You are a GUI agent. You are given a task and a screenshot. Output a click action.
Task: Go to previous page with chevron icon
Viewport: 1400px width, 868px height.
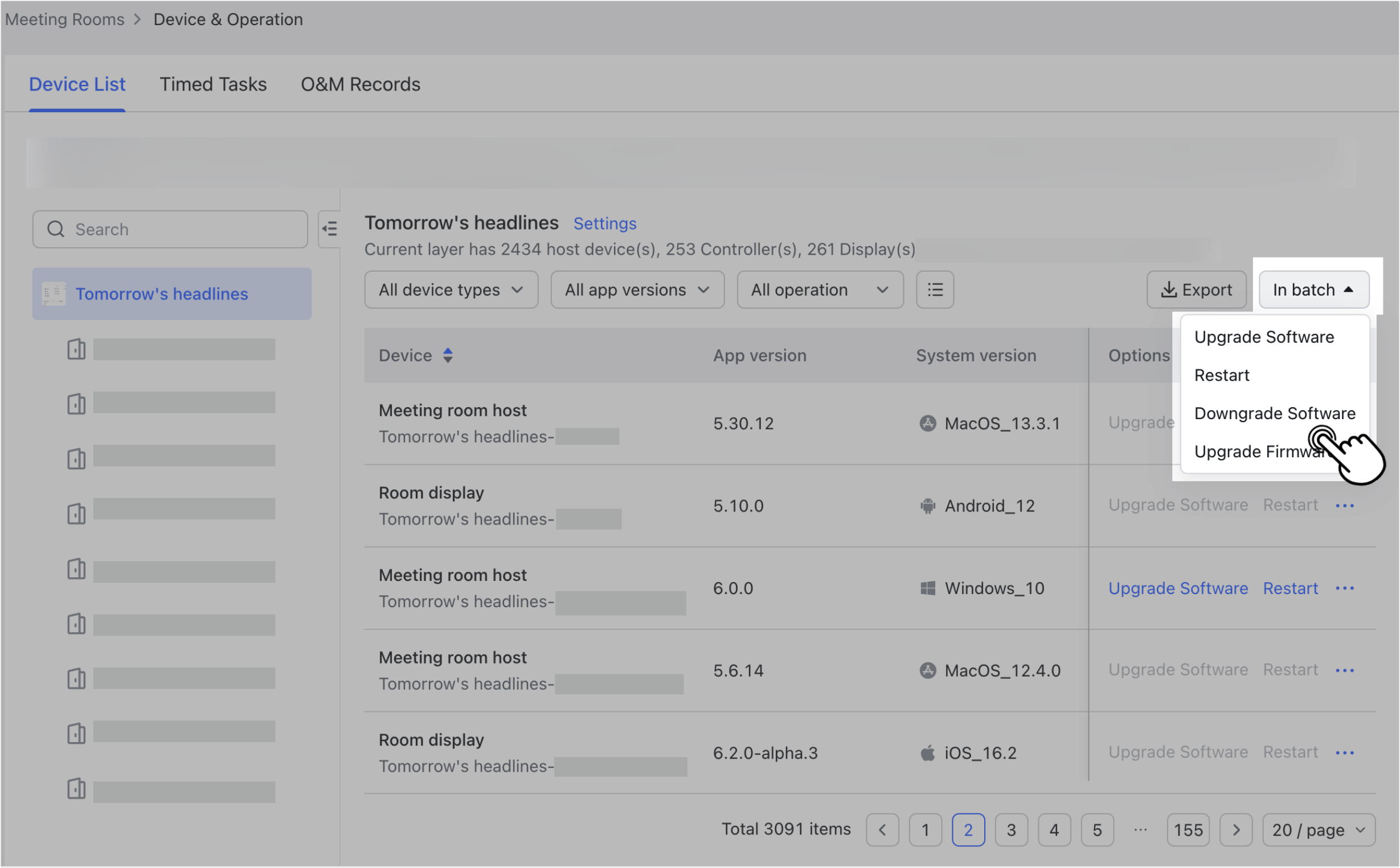882,829
